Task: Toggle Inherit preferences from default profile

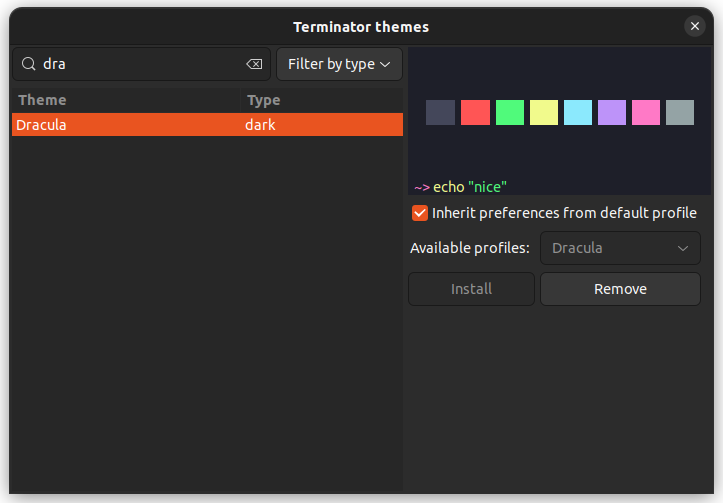Action: [420, 213]
